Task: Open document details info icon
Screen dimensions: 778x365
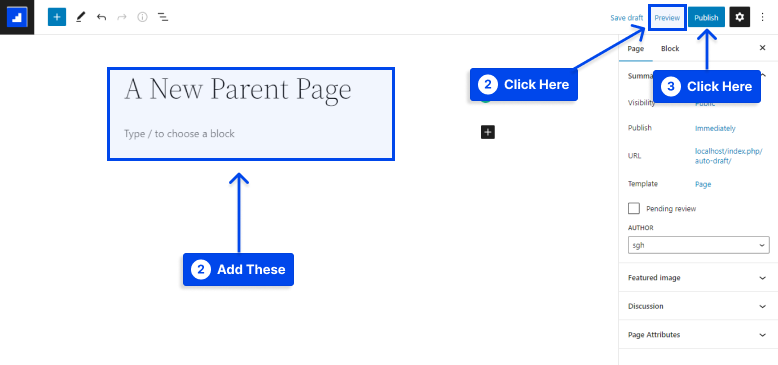Action: pos(142,17)
